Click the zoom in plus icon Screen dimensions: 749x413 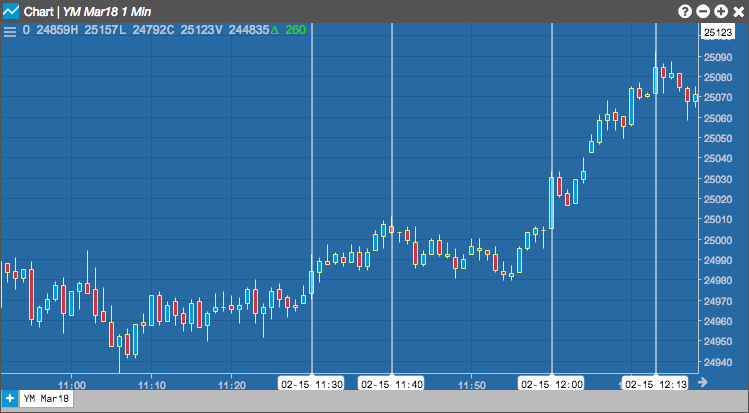coord(721,11)
